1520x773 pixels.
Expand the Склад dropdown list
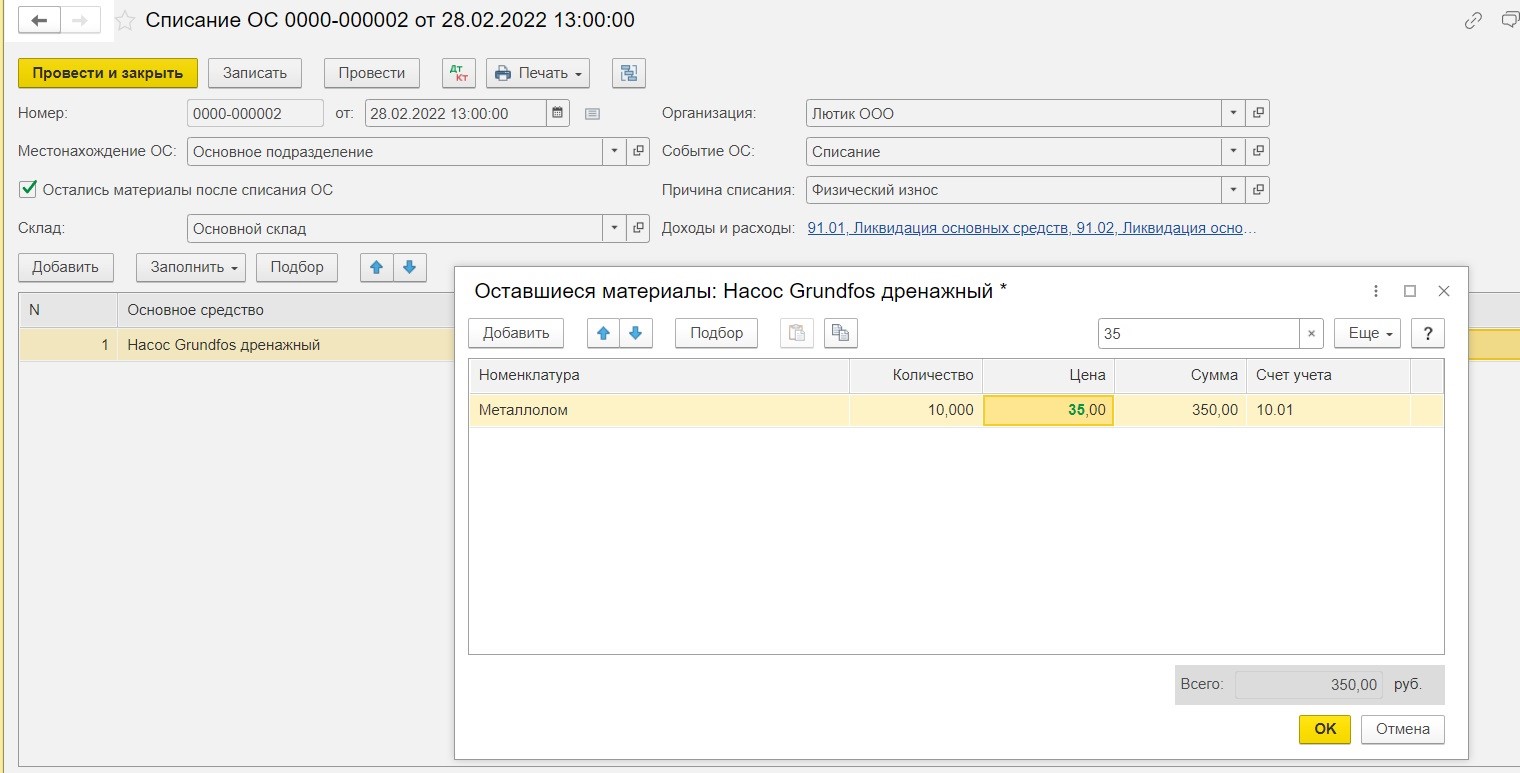(x=613, y=228)
